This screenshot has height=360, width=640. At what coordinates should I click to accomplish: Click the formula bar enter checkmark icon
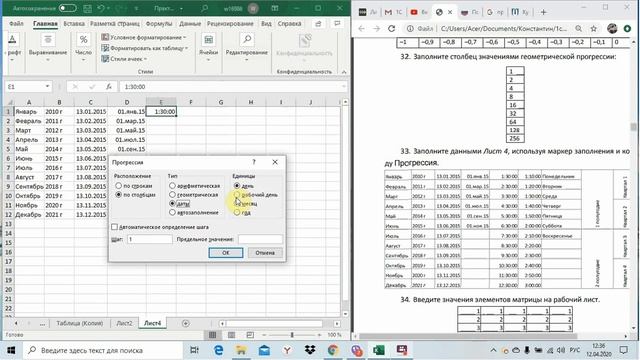(x=92, y=87)
